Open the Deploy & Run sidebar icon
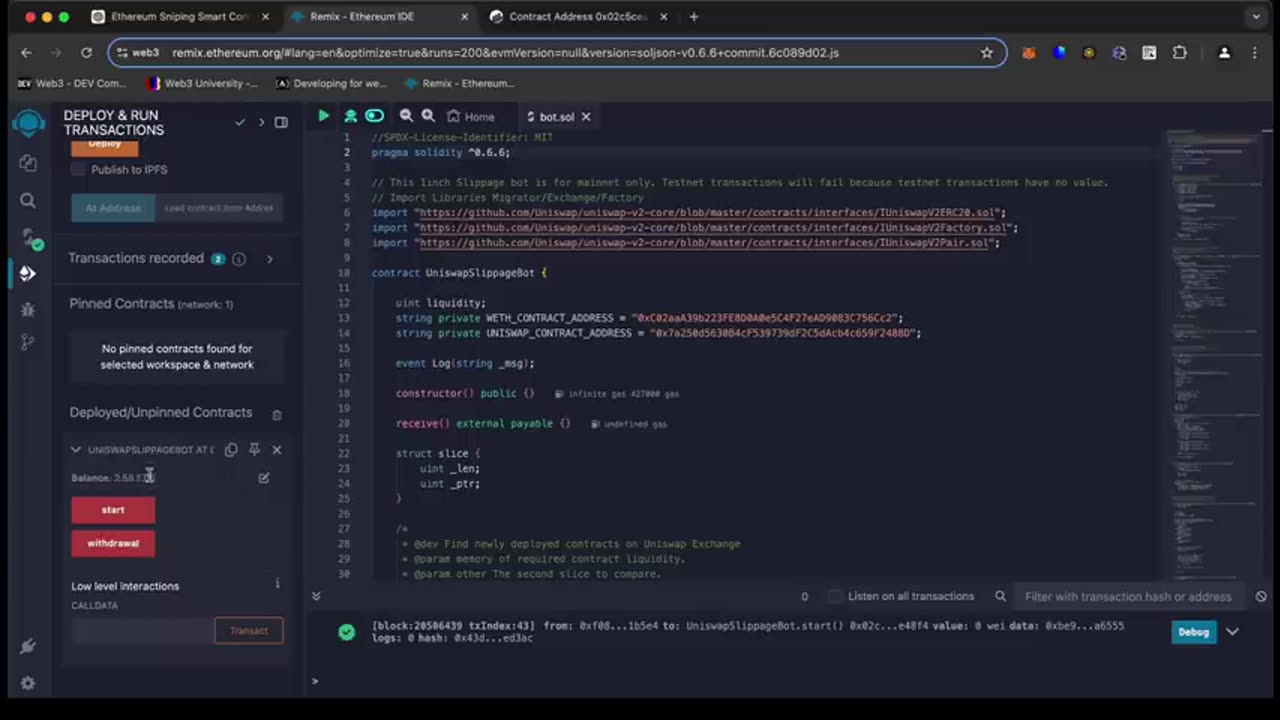The image size is (1280, 720). (x=28, y=273)
